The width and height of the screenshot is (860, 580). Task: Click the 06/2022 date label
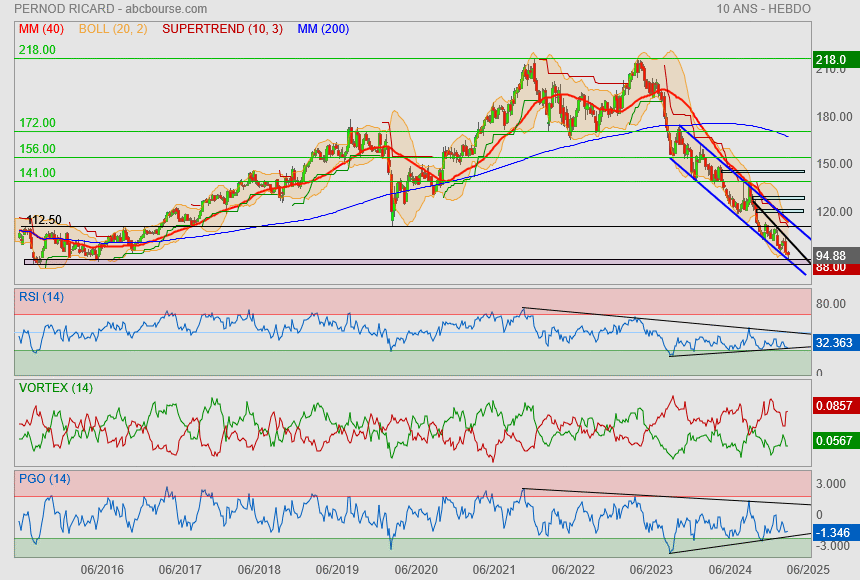pos(573,570)
